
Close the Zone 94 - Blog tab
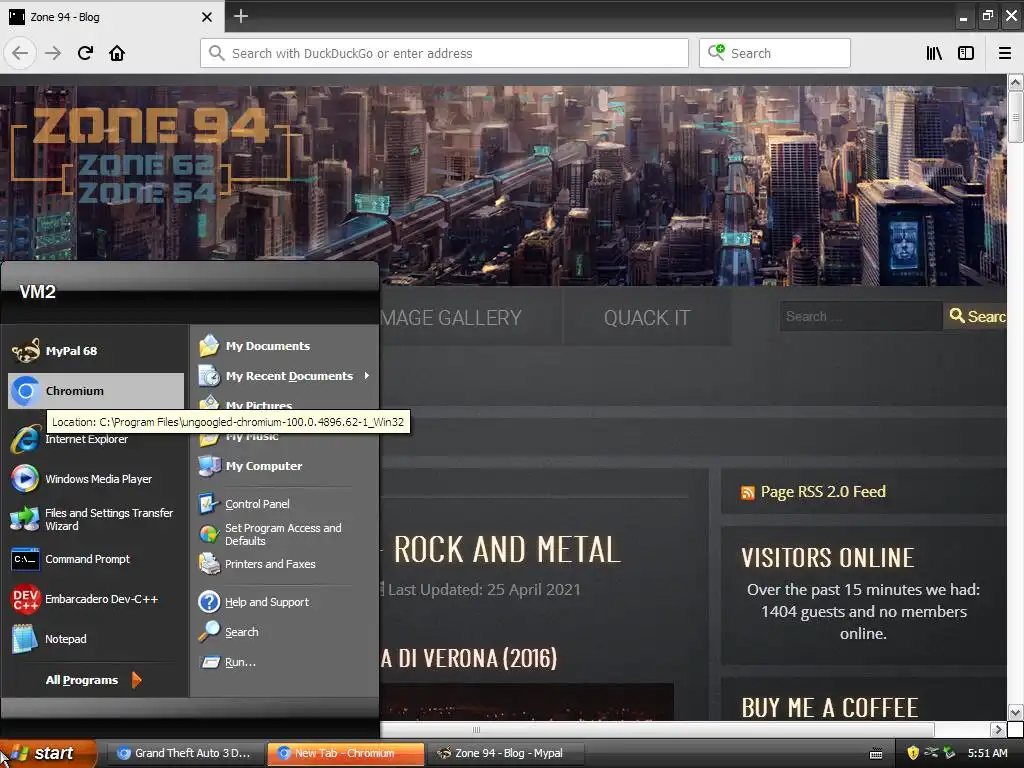pyautogui.click(x=207, y=17)
